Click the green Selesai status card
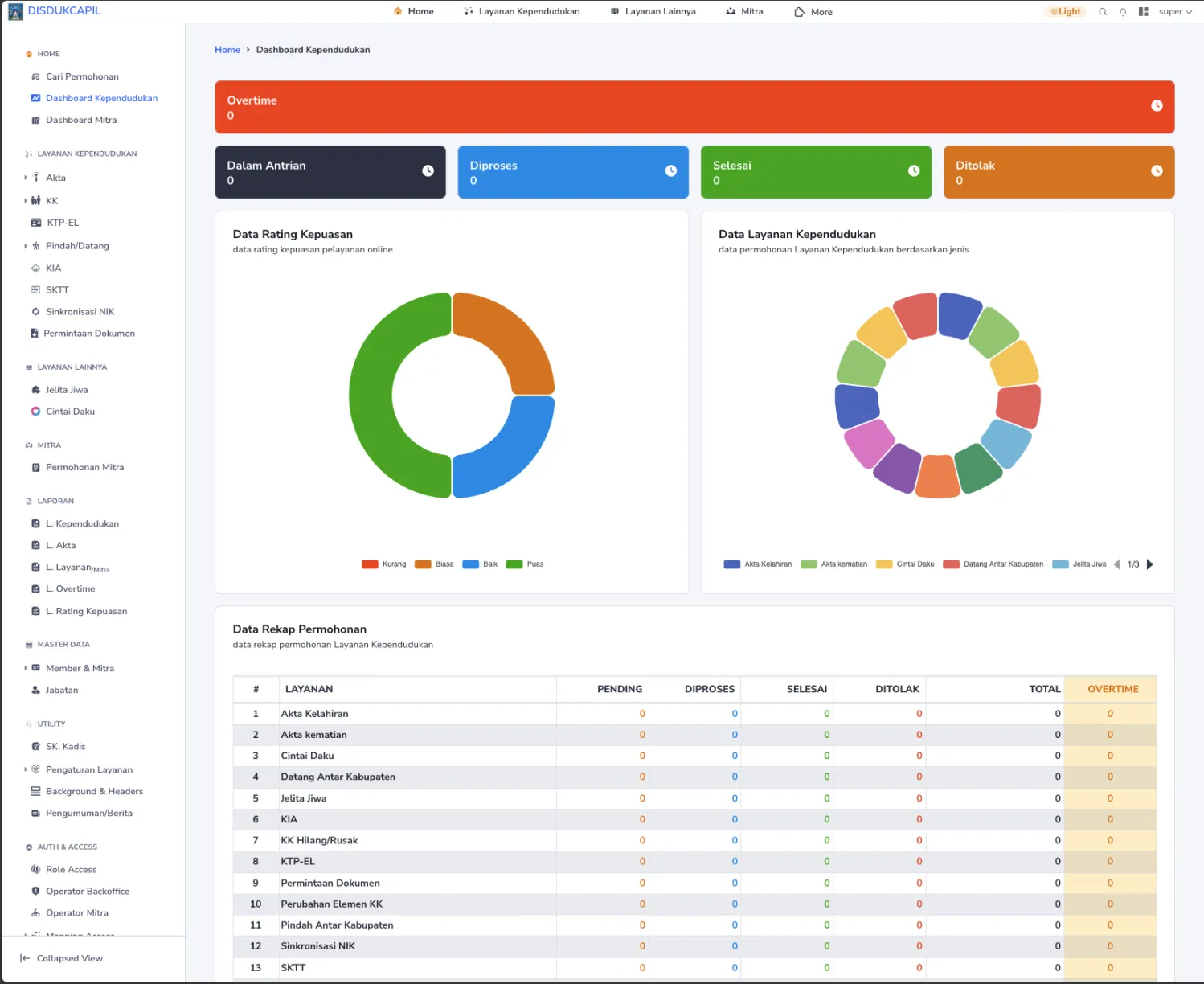1204x984 pixels. click(x=815, y=172)
